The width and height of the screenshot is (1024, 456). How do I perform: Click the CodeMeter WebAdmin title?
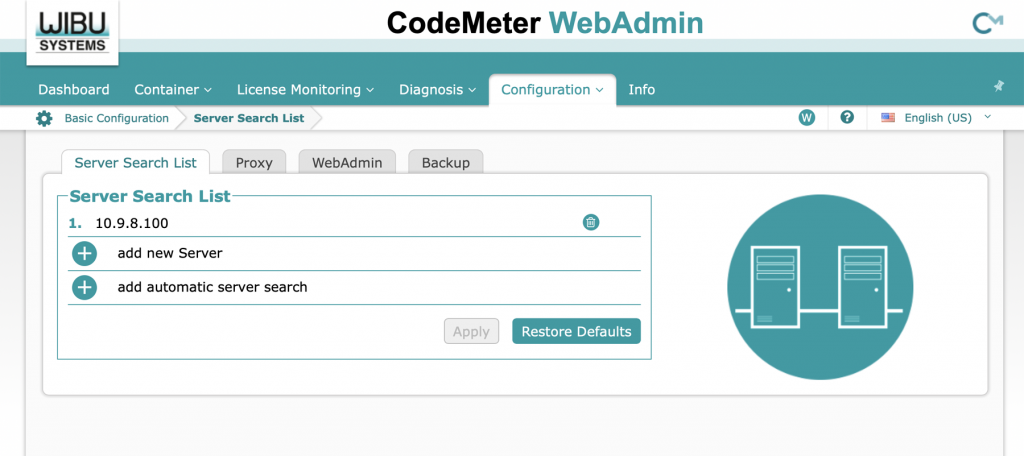pos(545,24)
